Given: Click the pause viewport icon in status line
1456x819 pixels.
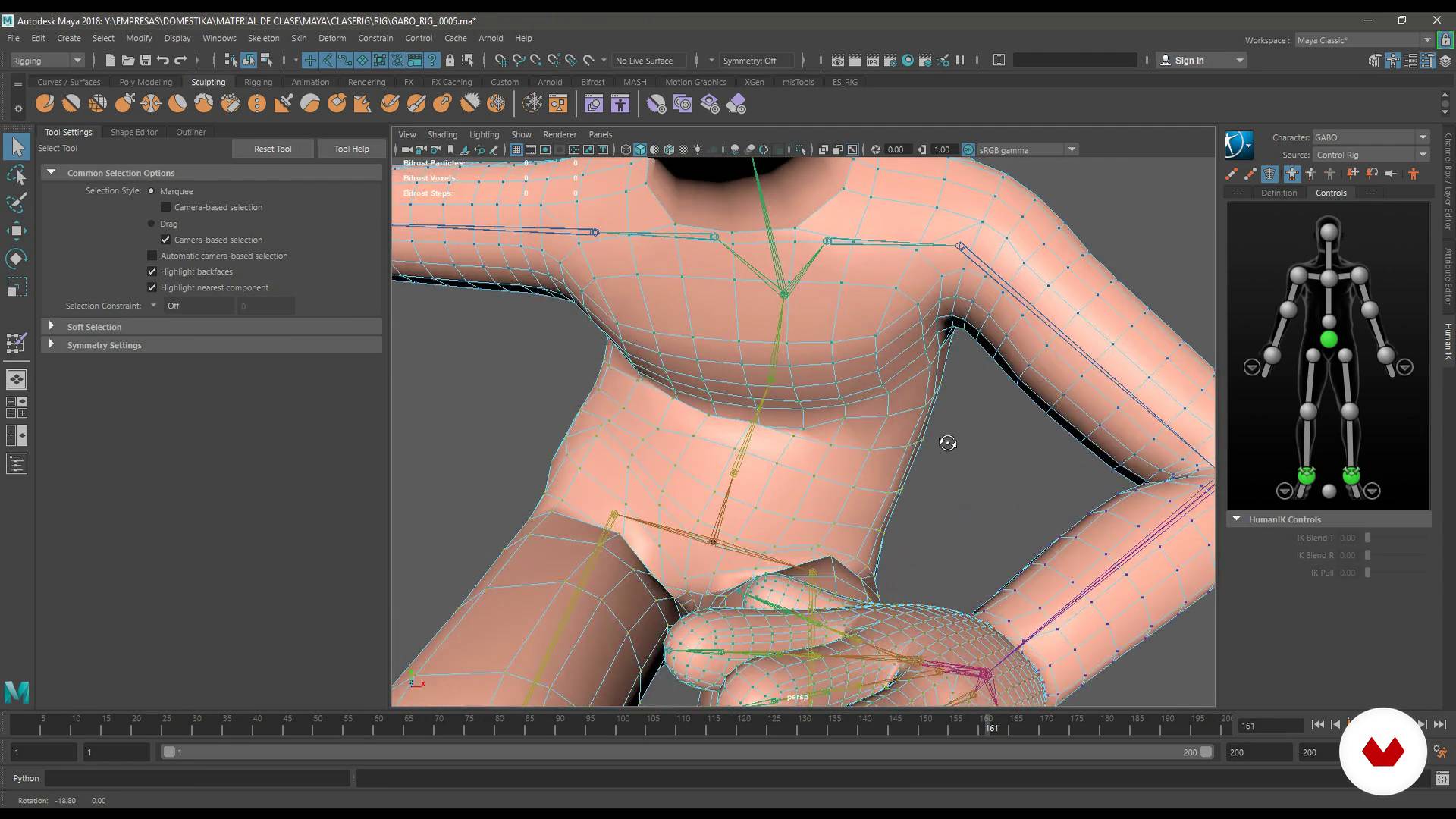Looking at the screenshot, I should click(x=960, y=61).
